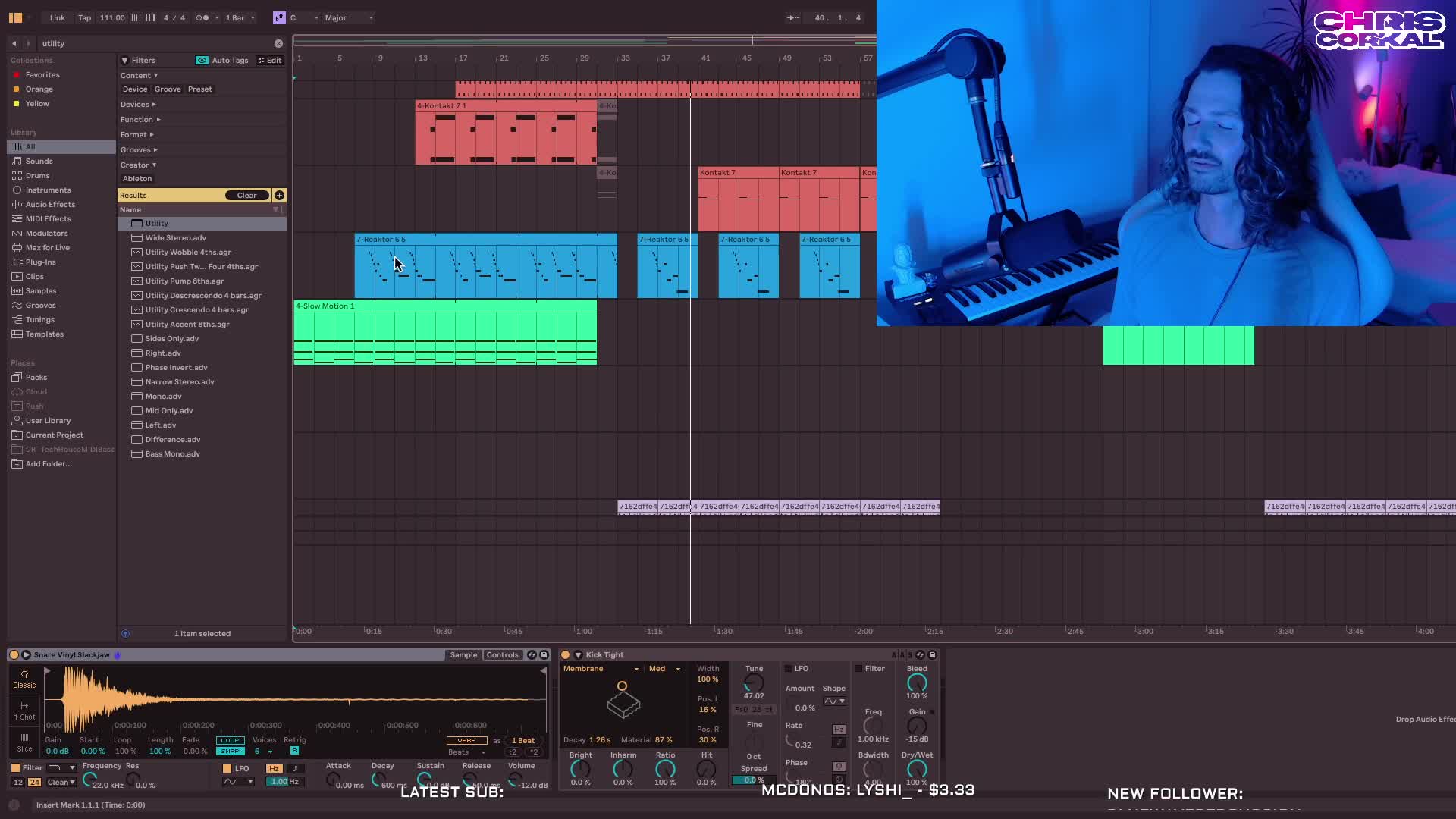
Task: Click hot-swap icon on Kick Tight device
Action: pos(920,654)
